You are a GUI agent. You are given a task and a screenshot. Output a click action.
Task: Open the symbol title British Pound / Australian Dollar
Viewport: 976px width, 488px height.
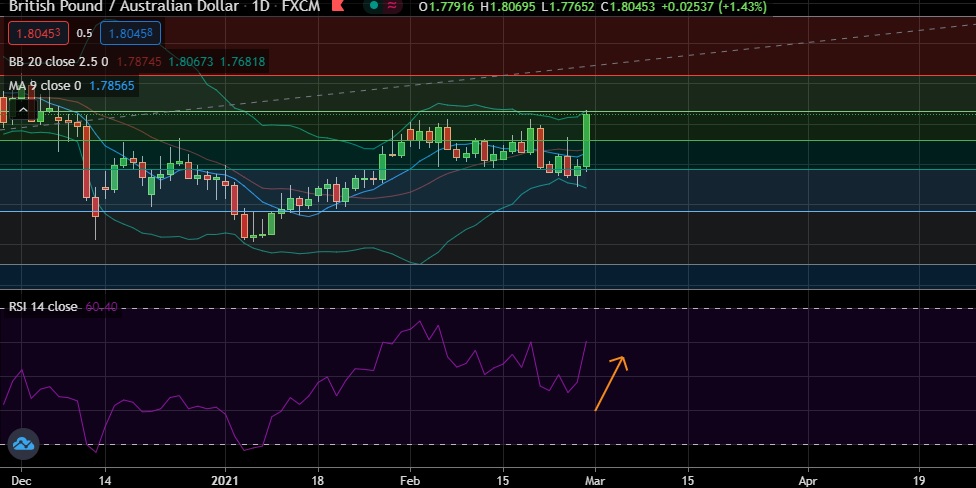(x=123, y=7)
